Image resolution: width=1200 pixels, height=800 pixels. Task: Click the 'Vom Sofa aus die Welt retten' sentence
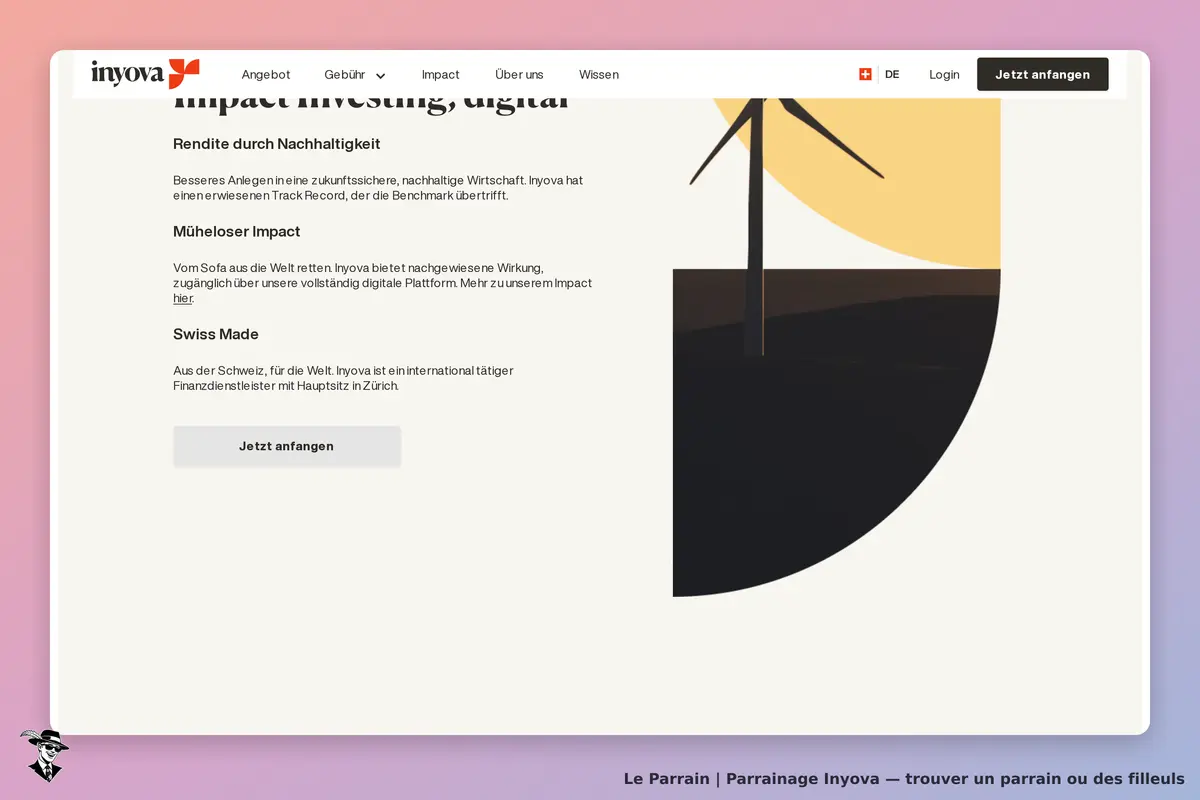(x=252, y=268)
